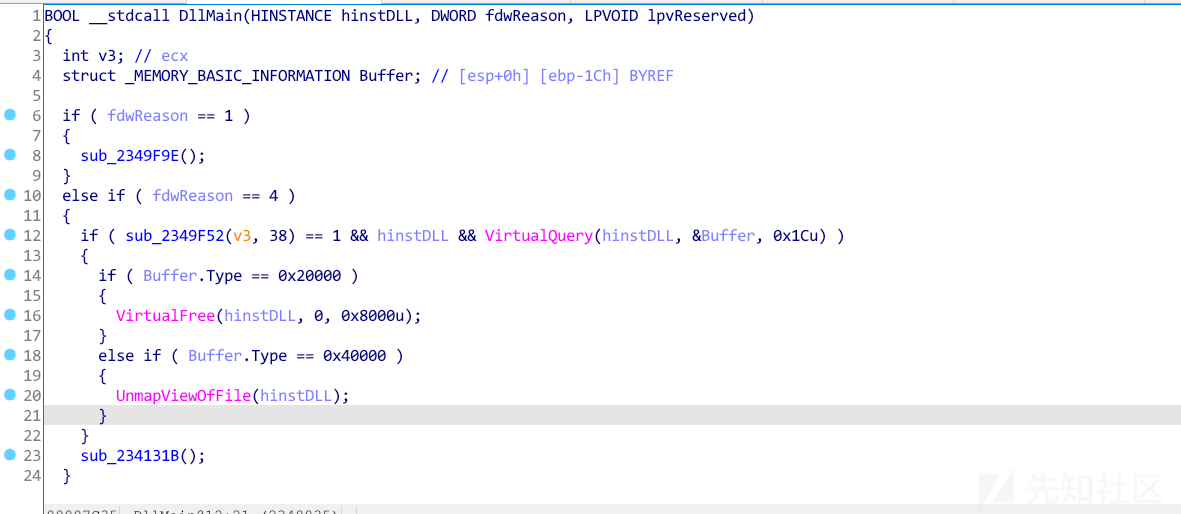Click breakpoint marker beside VirtualFree call
The image size is (1181, 514).
(10, 315)
